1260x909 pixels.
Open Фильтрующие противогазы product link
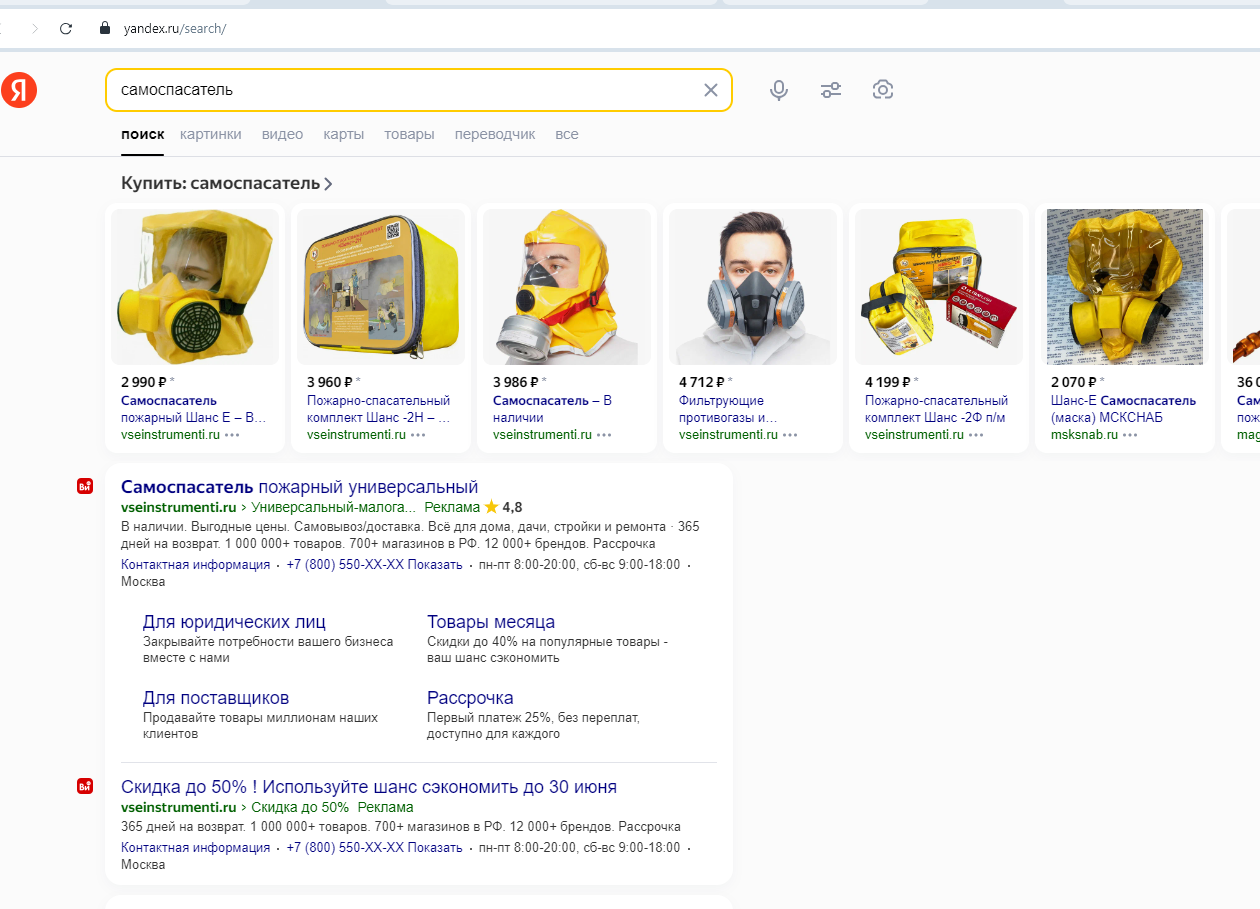point(728,409)
